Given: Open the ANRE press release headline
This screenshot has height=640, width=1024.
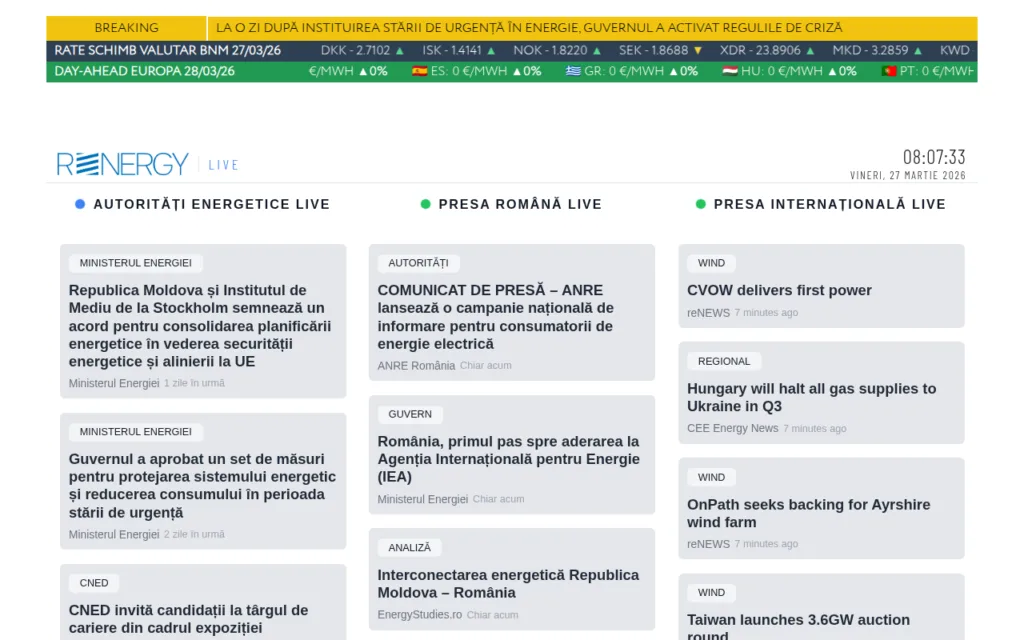Looking at the screenshot, I should pos(495,317).
